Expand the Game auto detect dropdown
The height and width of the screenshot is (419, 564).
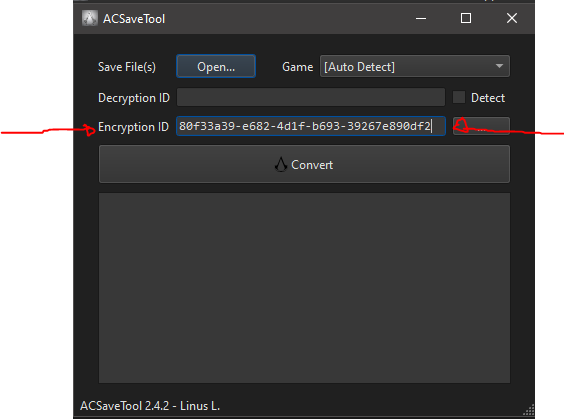coord(415,67)
